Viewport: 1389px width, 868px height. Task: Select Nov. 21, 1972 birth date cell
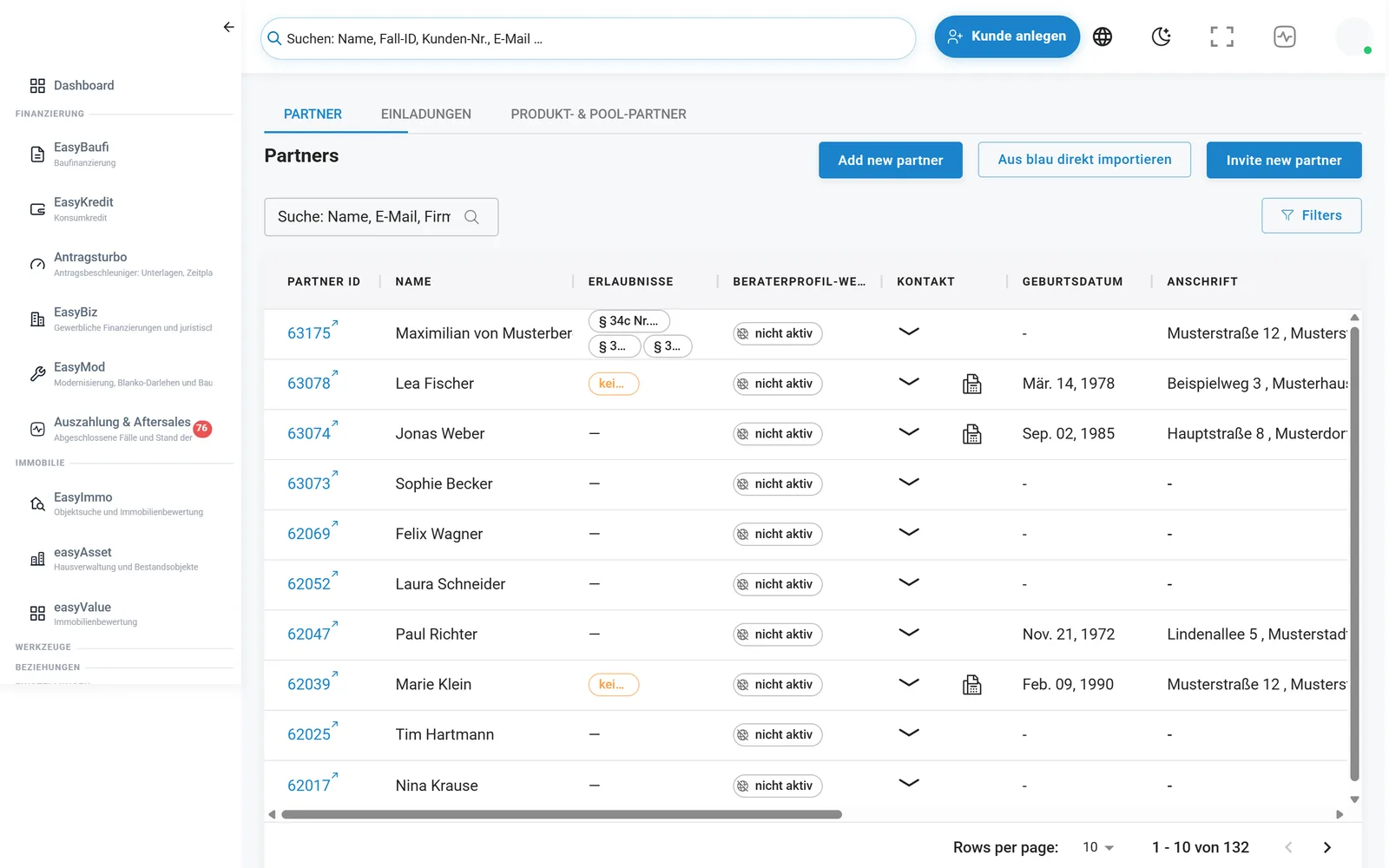1068,635
